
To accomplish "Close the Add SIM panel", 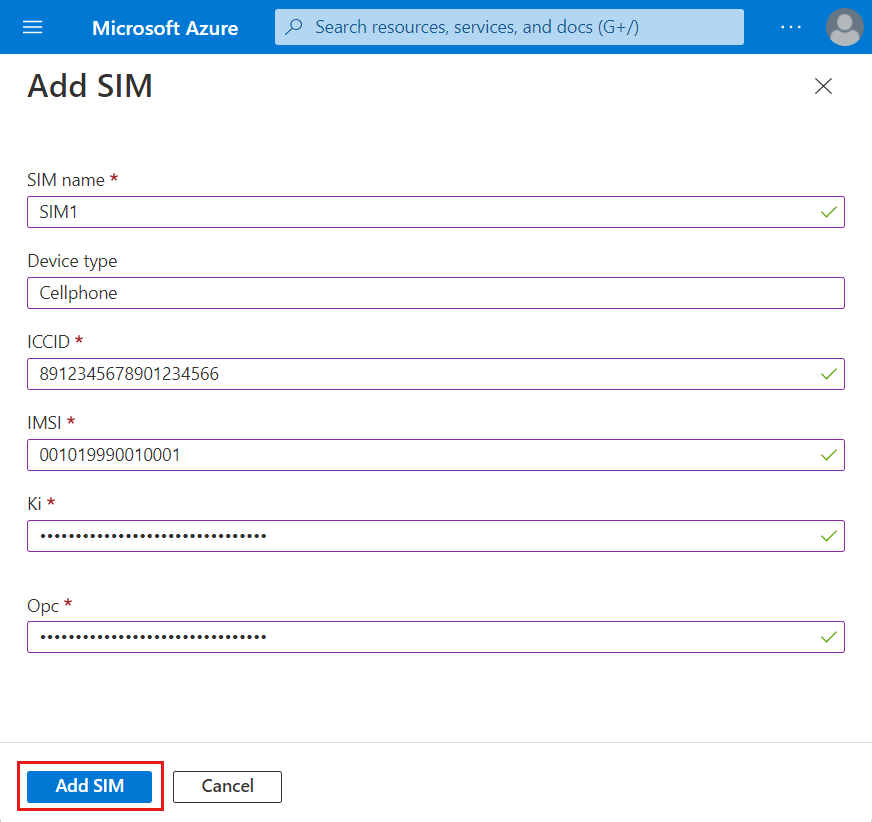I will [x=823, y=86].
